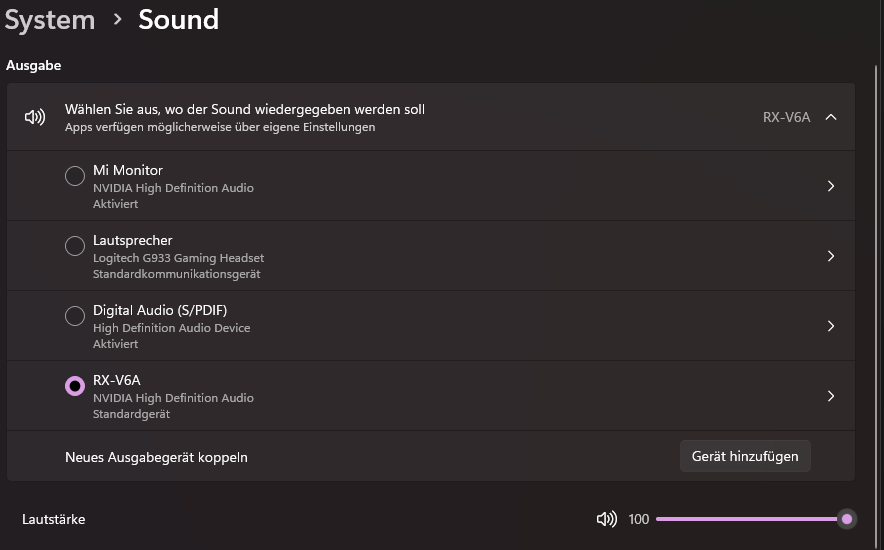Image resolution: width=884 pixels, height=550 pixels.
Task: Select Lautsprecher Logitech G933 radio button
Action: (75, 246)
